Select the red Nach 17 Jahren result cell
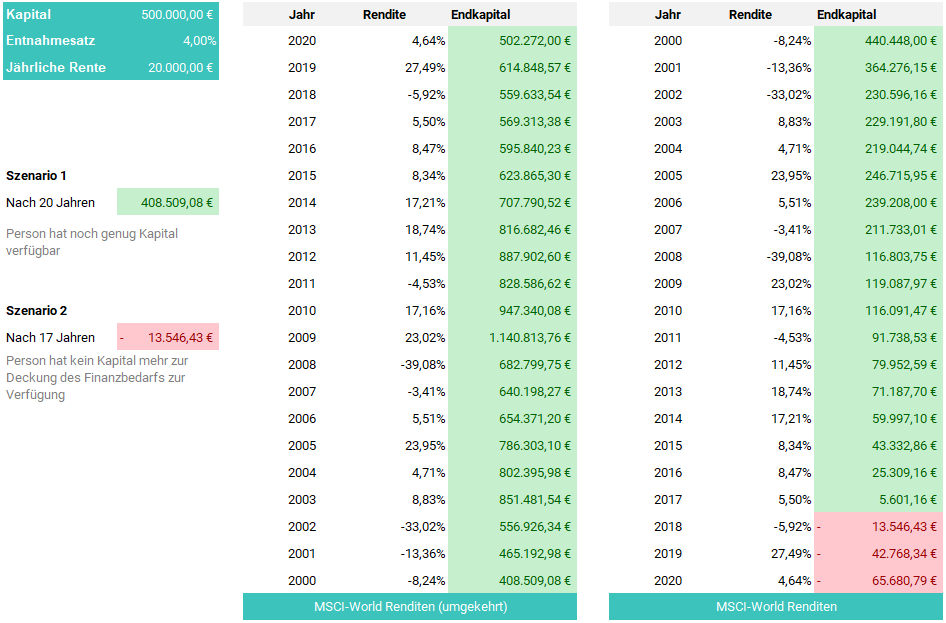Screen dimensions: 946x623 pyautogui.click(x=168, y=337)
